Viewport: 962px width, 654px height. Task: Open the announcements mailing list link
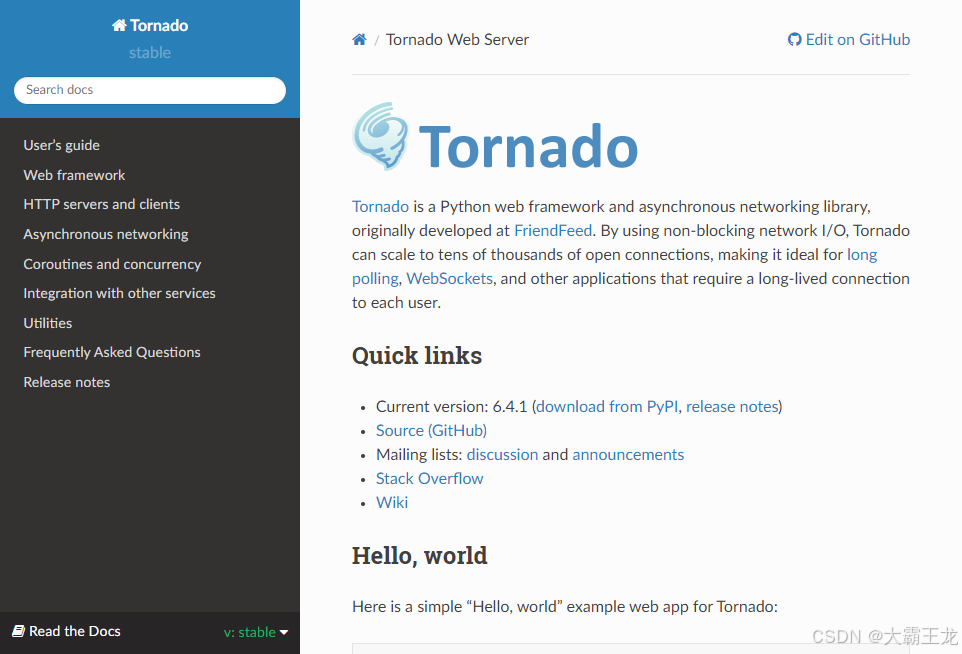(628, 455)
